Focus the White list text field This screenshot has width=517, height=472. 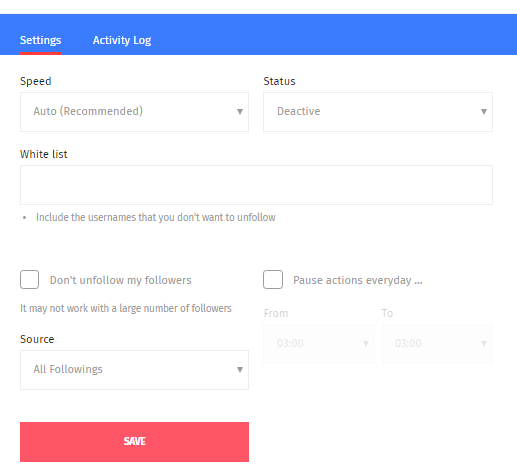tap(256, 185)
